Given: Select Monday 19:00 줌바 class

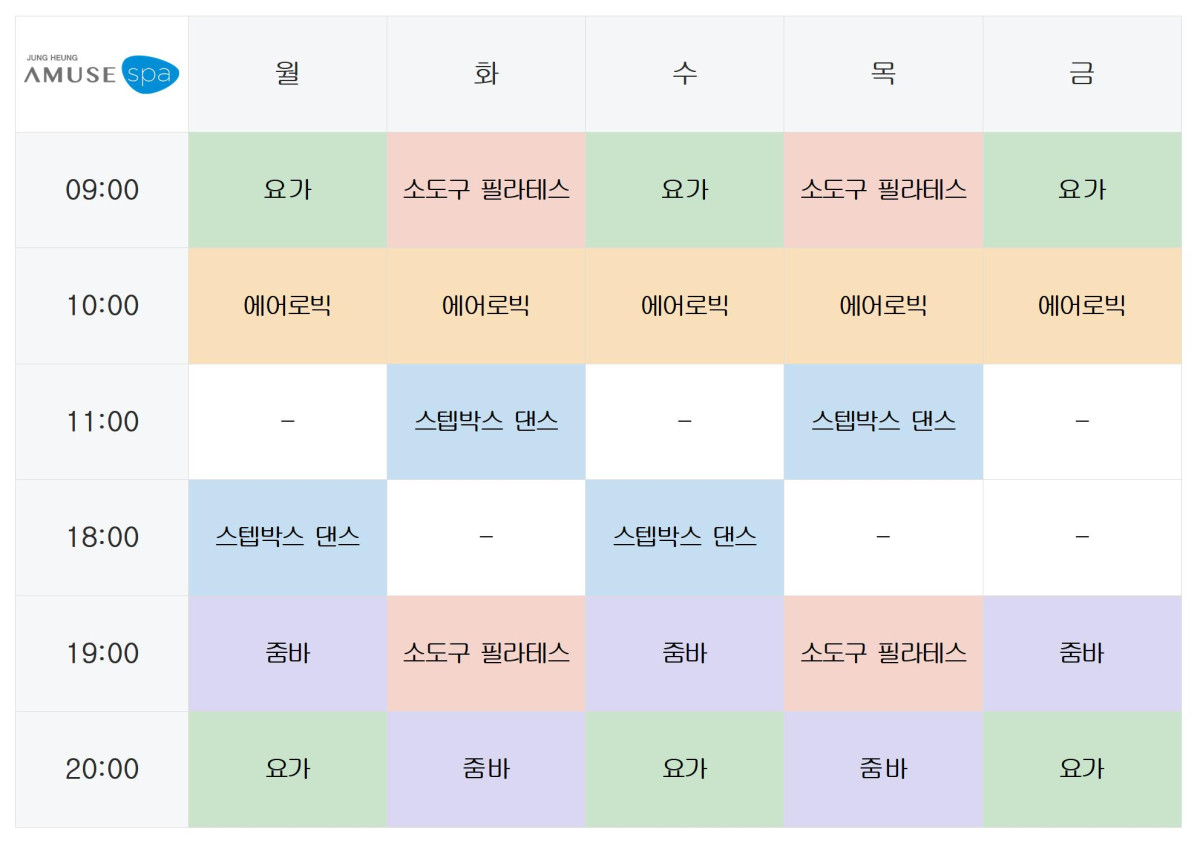Looking at the screenshot, I should point(287,653).
